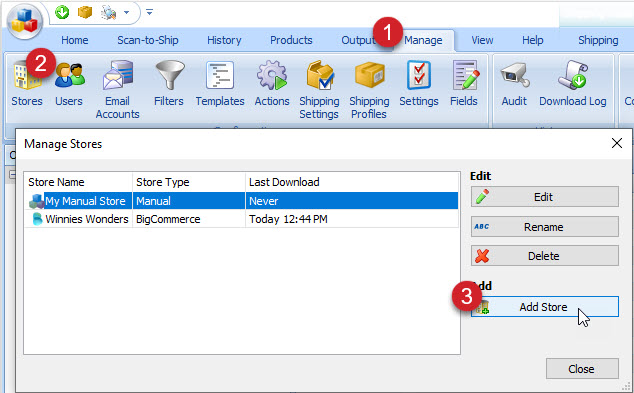Open the Audit camera icon
Image resolution: width=634 pixels, height=393 pixels.
coord(514,84)
